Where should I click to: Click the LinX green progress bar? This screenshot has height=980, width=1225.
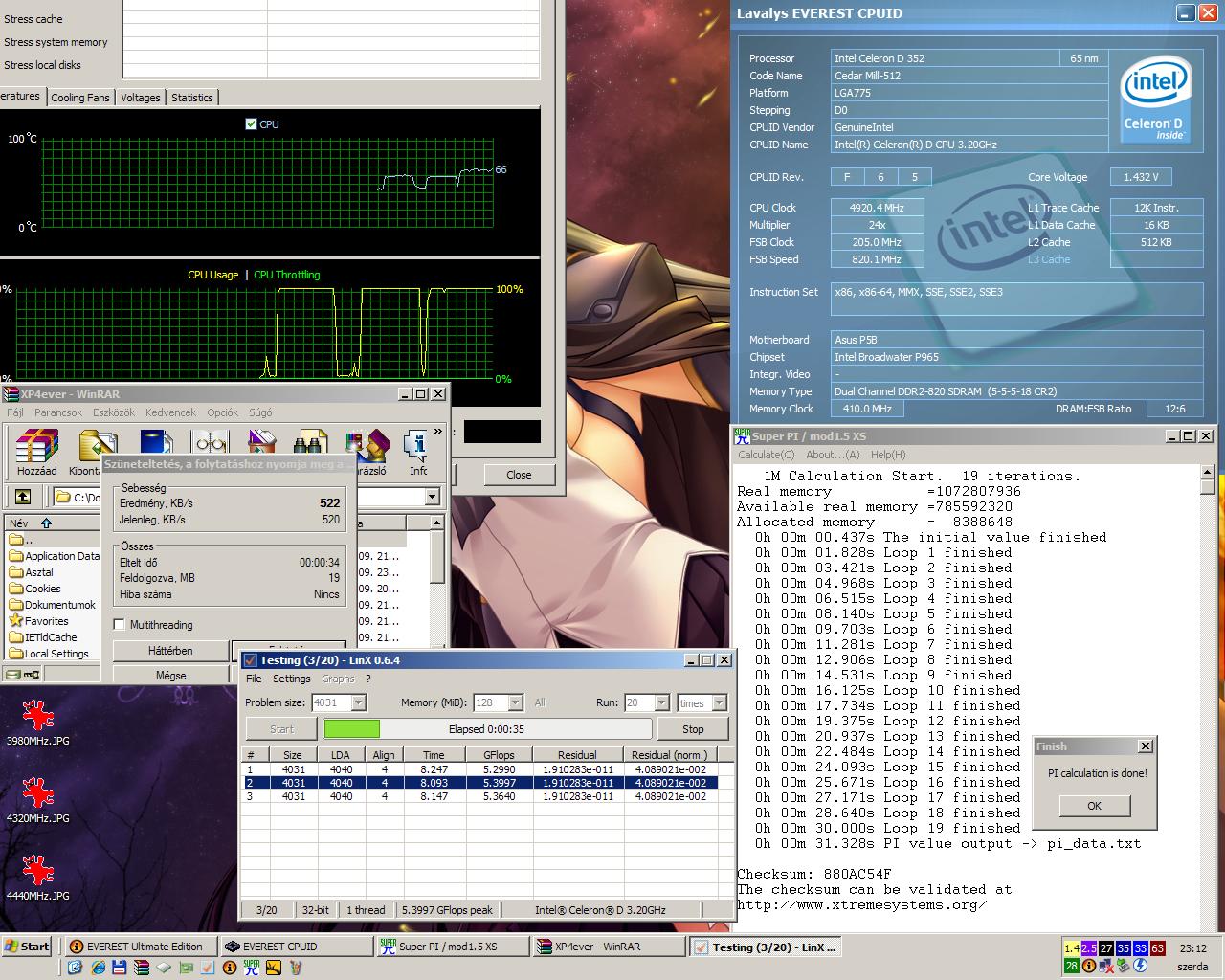click(352, 729)
